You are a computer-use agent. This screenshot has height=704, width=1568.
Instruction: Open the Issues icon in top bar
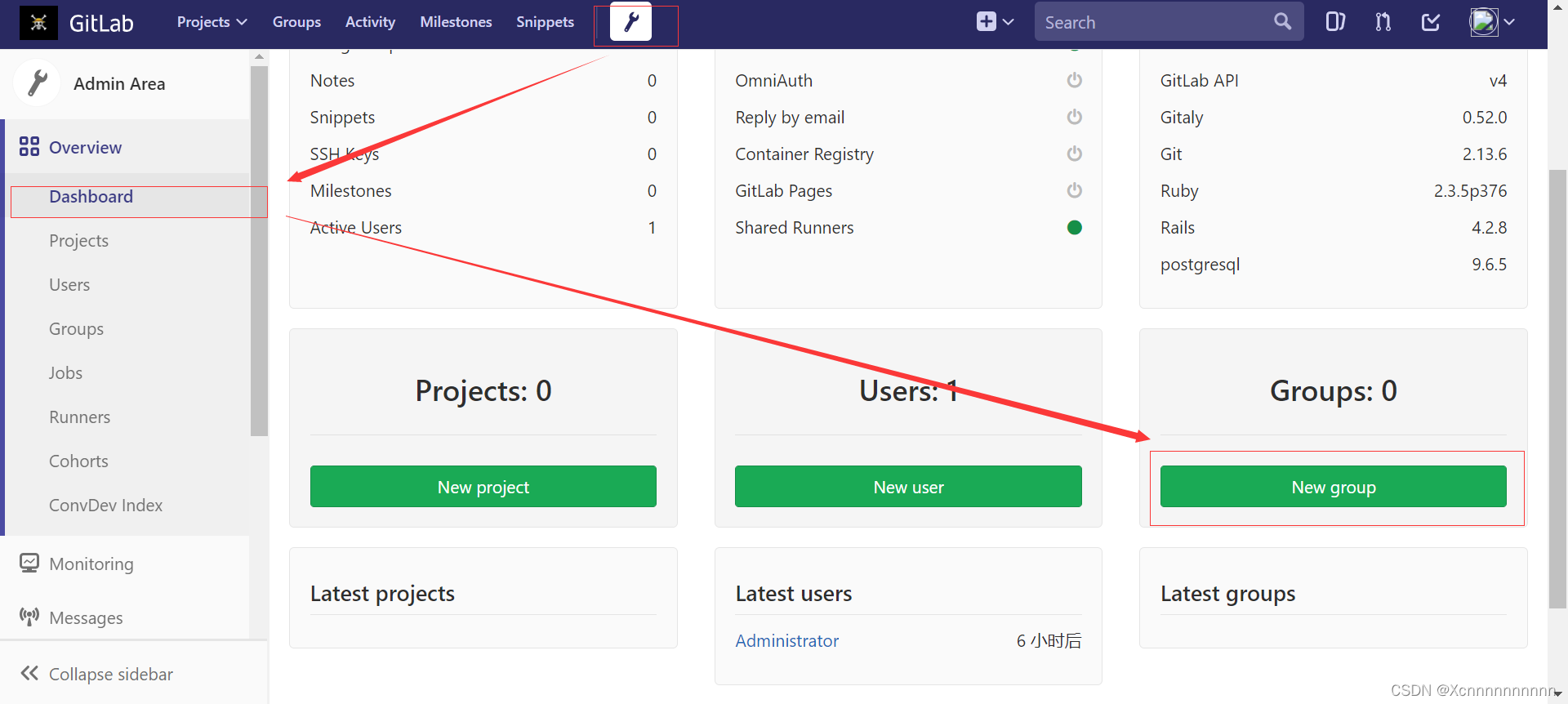pos(1335,22)
